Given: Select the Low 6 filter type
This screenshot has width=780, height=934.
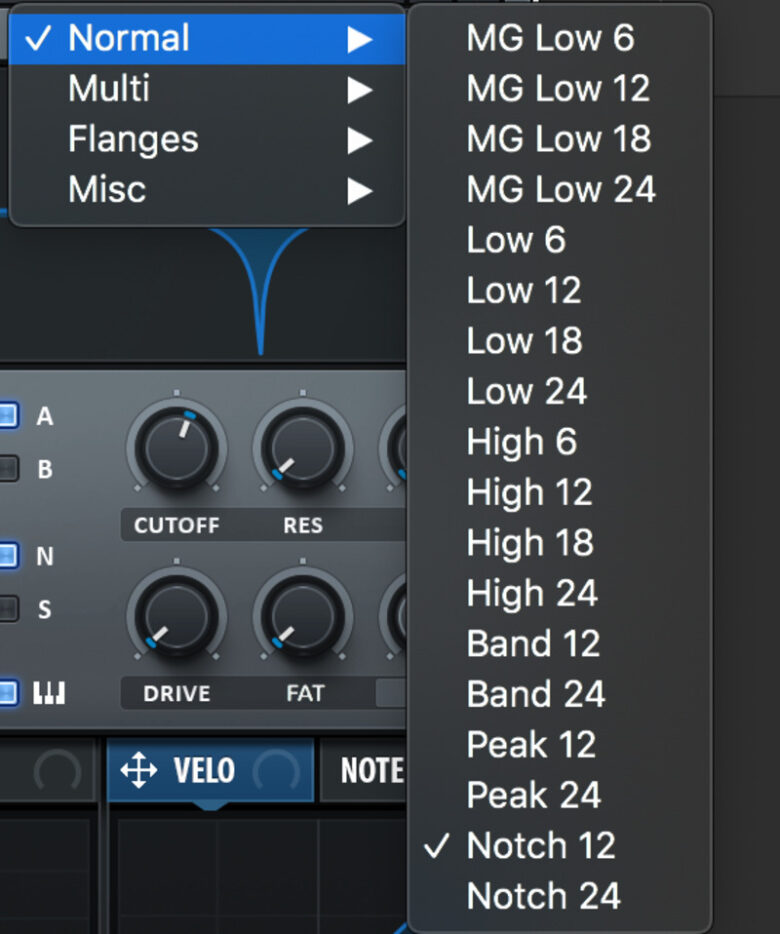Looking at the screenshot, I should (x=560, y=240).
